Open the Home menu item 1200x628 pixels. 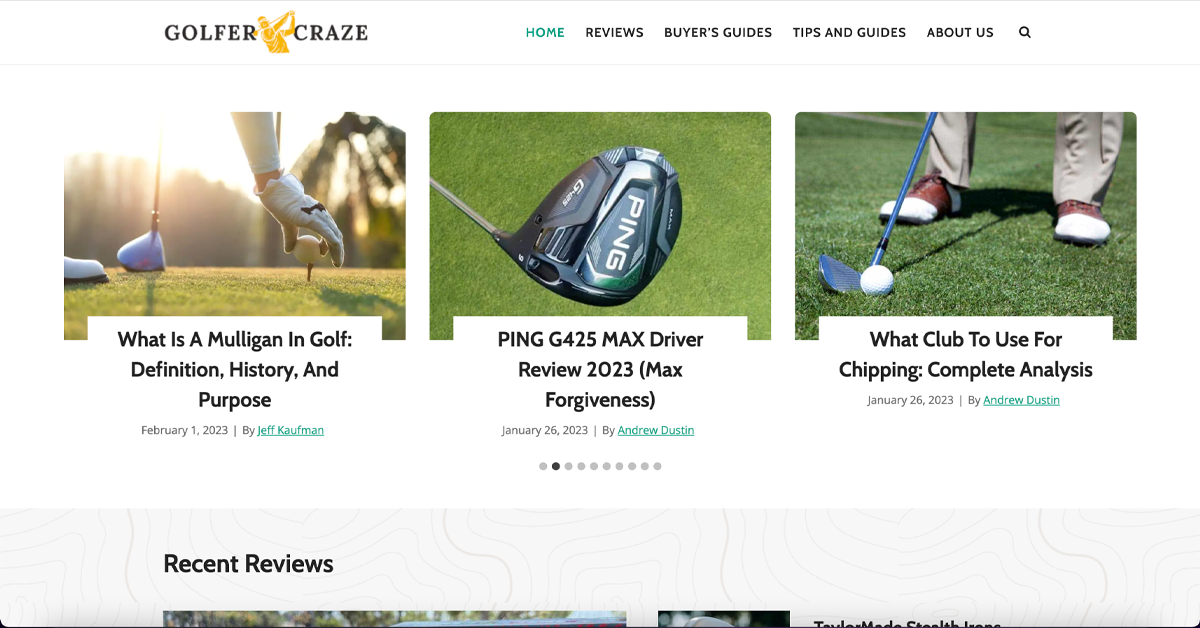click(x=545, y=32)
